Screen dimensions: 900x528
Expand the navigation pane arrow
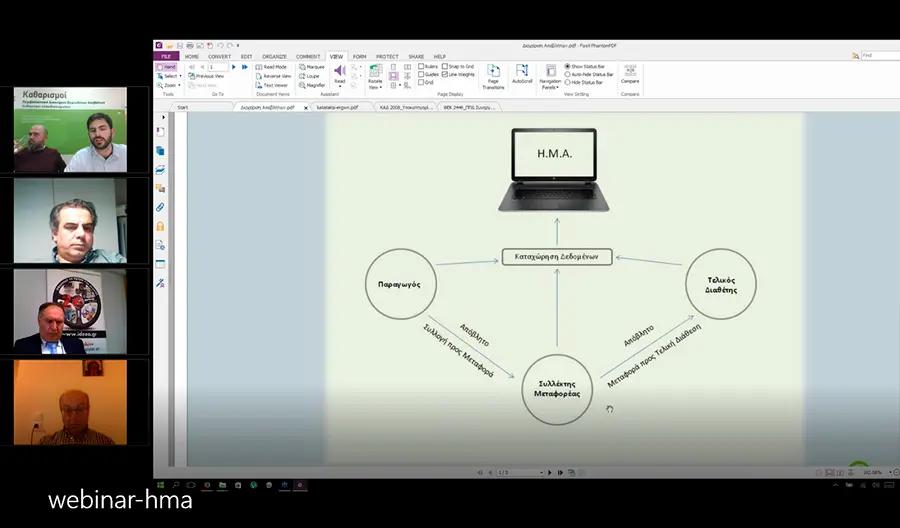163,117
